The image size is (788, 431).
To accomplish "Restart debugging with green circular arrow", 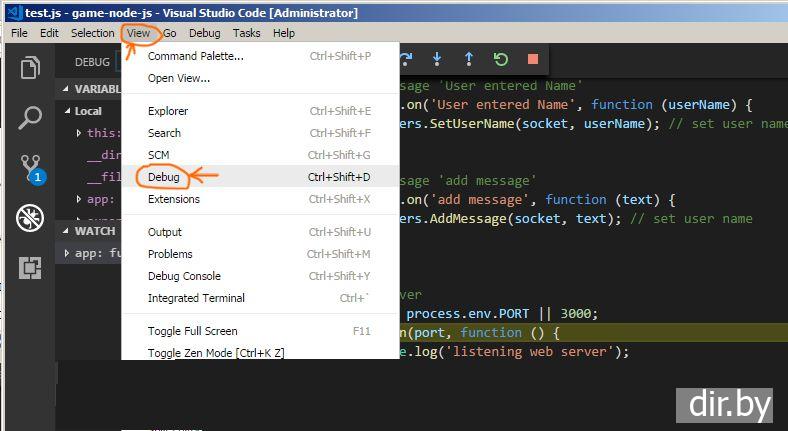I will point(501,59).
